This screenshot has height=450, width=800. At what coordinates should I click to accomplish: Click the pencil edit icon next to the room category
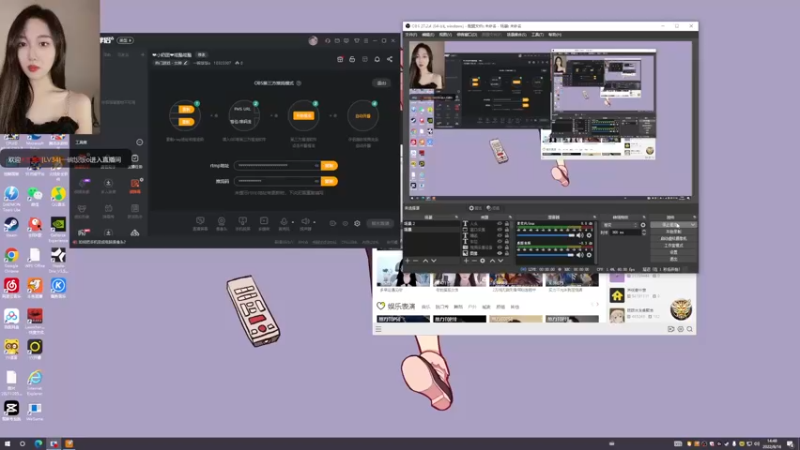pos(186,63)
